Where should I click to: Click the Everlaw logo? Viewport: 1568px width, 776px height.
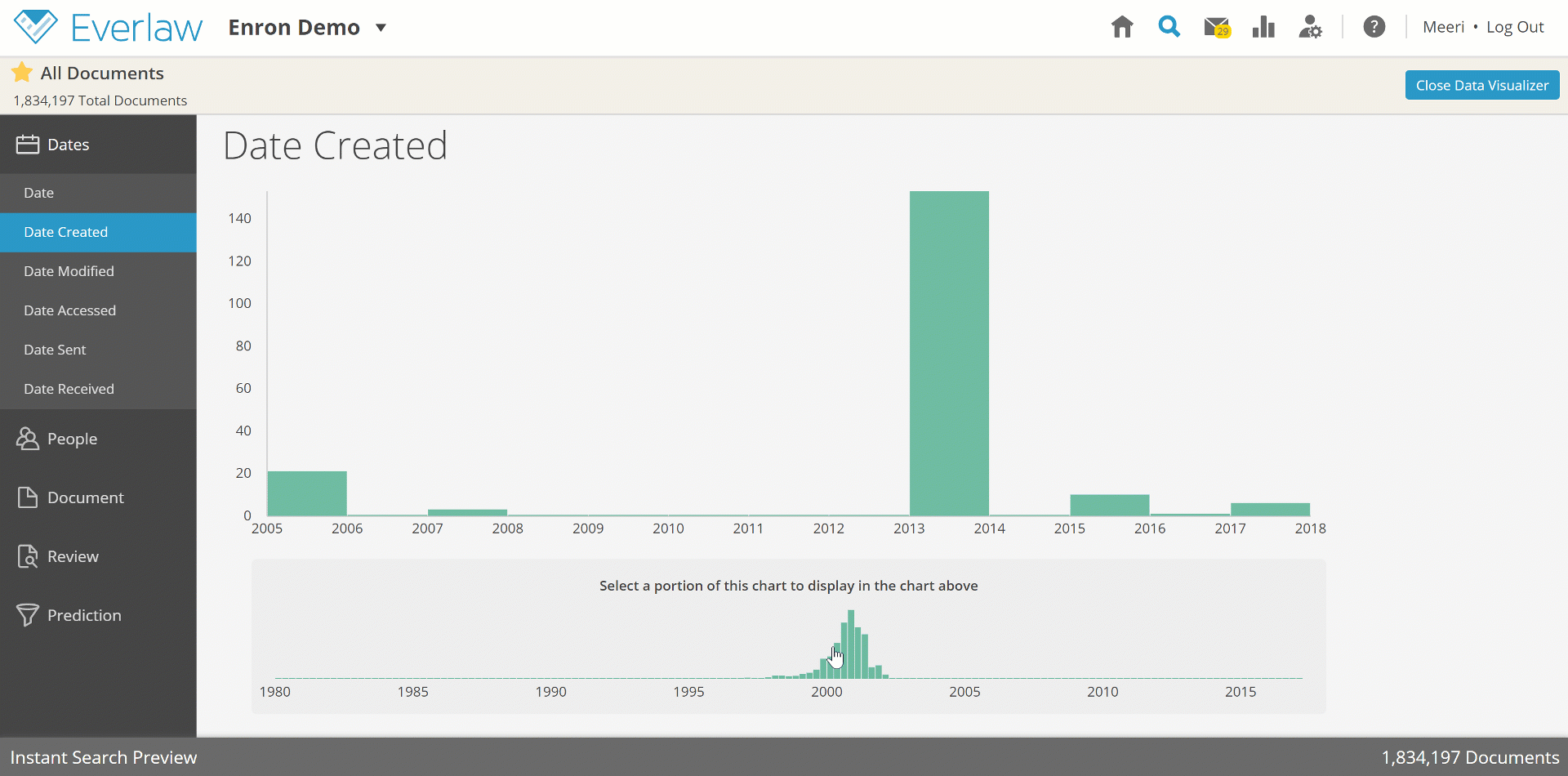pos(108,27)
